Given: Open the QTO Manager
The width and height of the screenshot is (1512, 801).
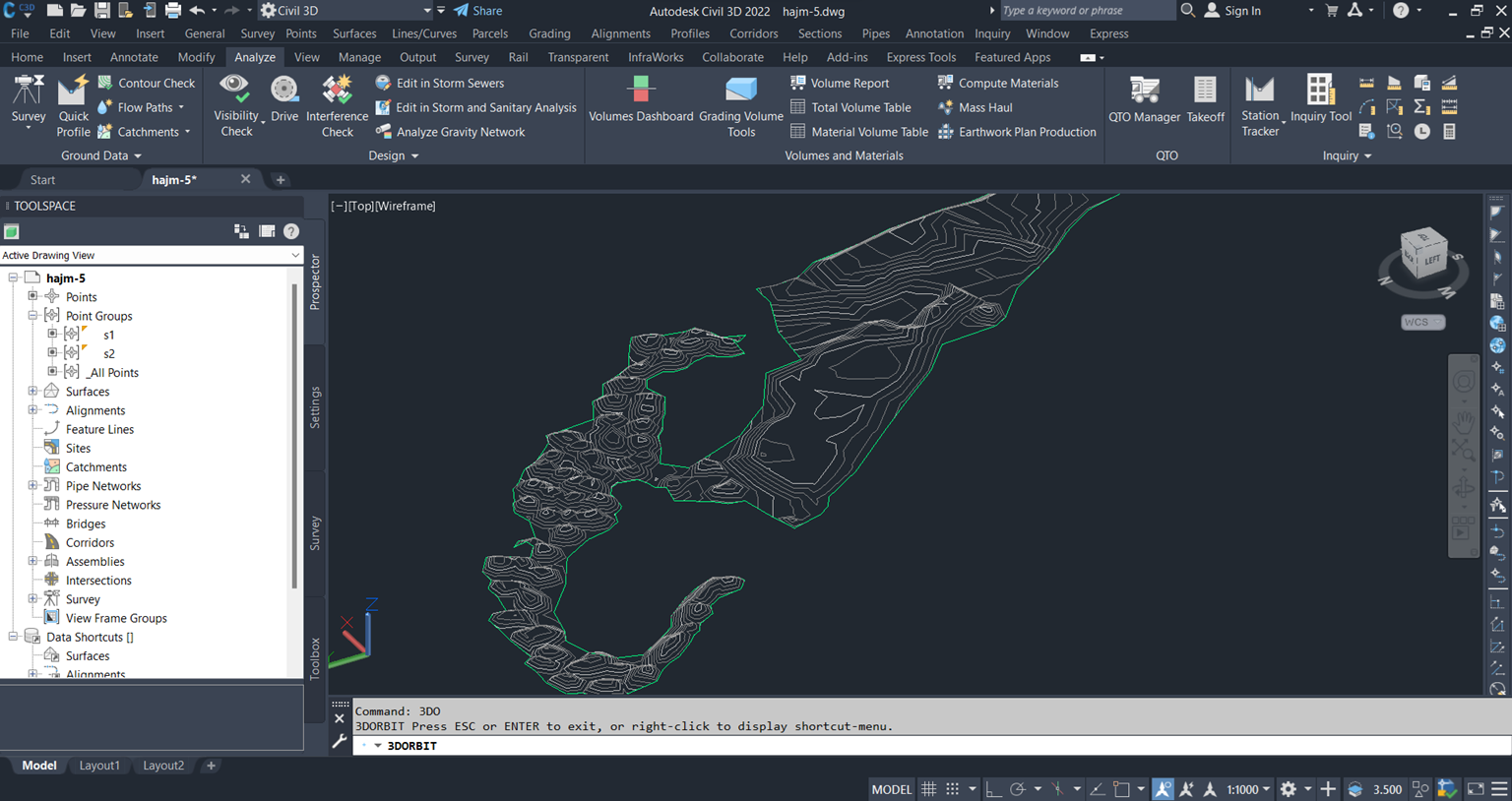Looking at the screenshot, I should point(1144,99).
